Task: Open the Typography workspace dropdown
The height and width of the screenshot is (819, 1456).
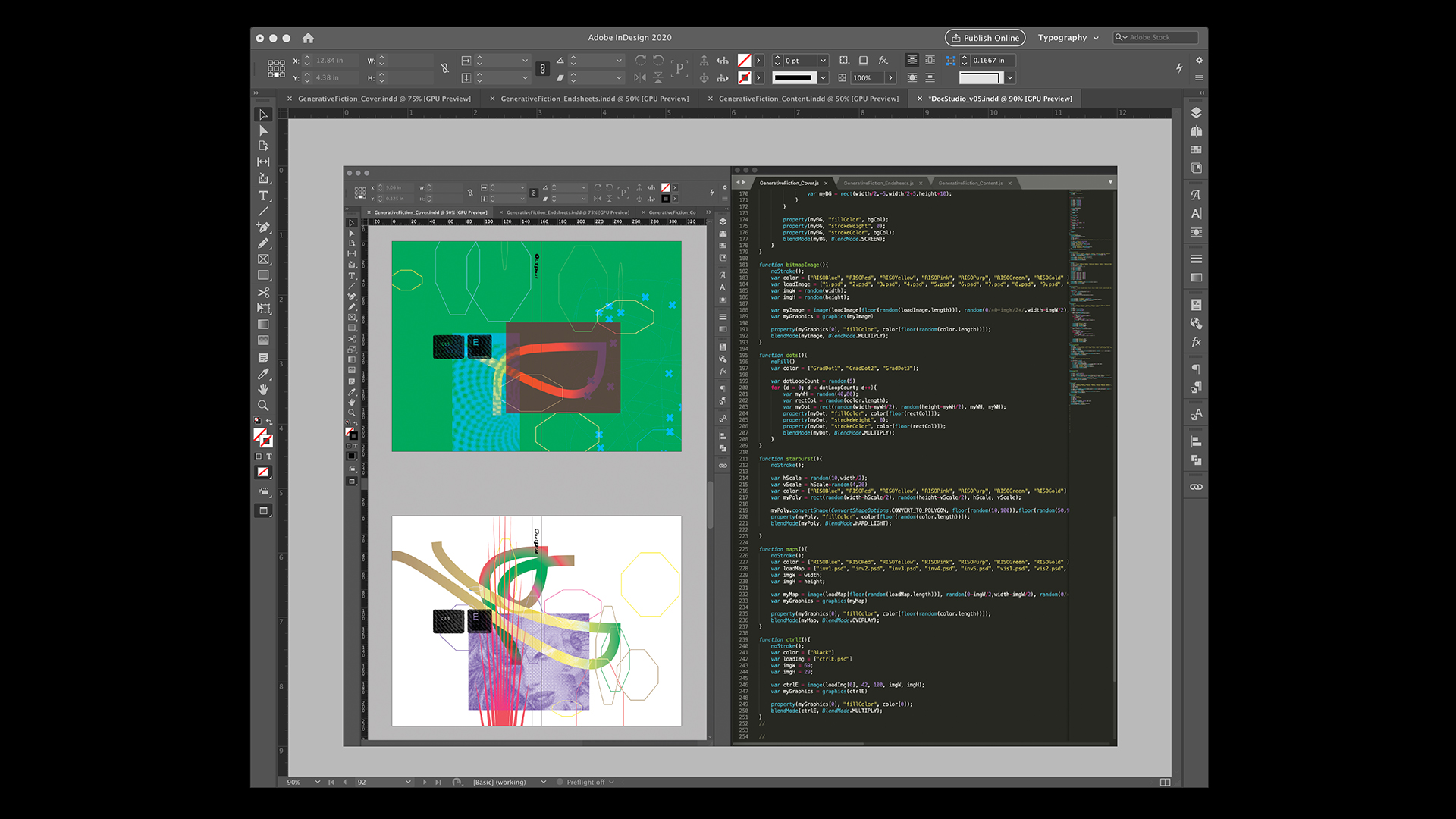Action: tap(1068, 38)
